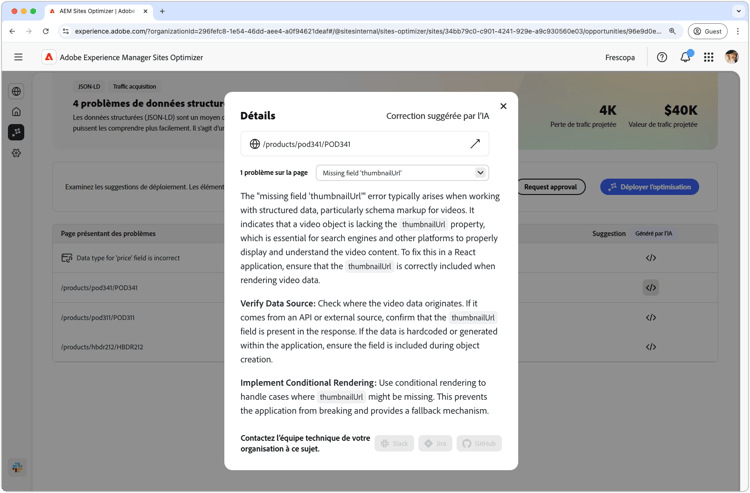Send the issue to GitHub button
This screenshot has width=750, height=493.
pyautogui.click(x=479, y=444)
